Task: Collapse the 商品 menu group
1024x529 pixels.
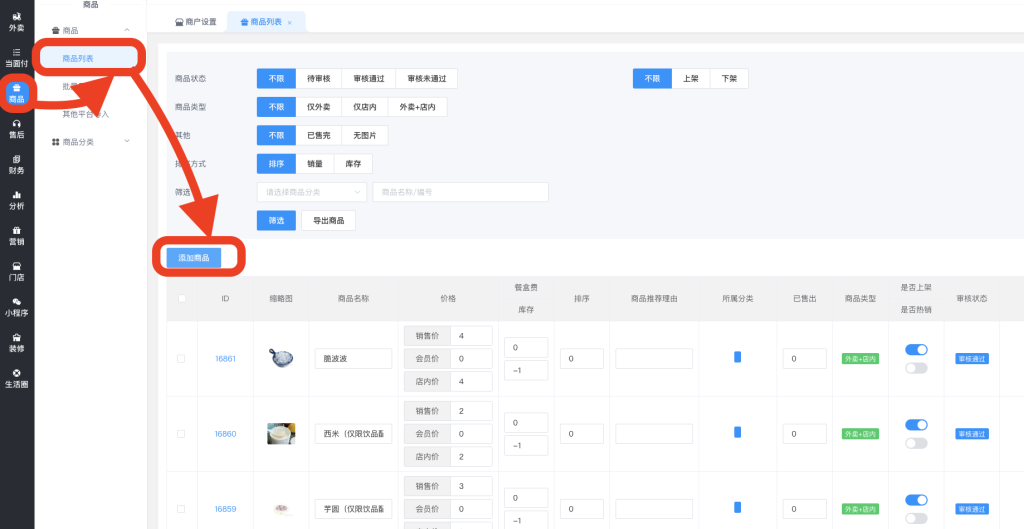Action: 90,31
